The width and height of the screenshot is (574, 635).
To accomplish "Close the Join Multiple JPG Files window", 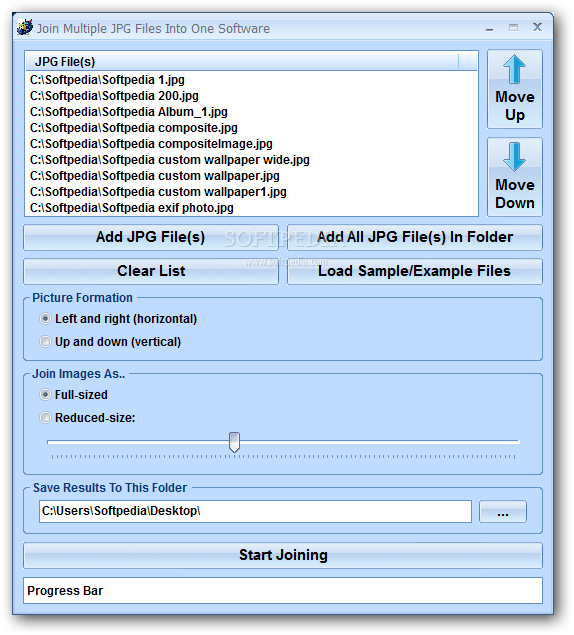I will click(537, 28).
